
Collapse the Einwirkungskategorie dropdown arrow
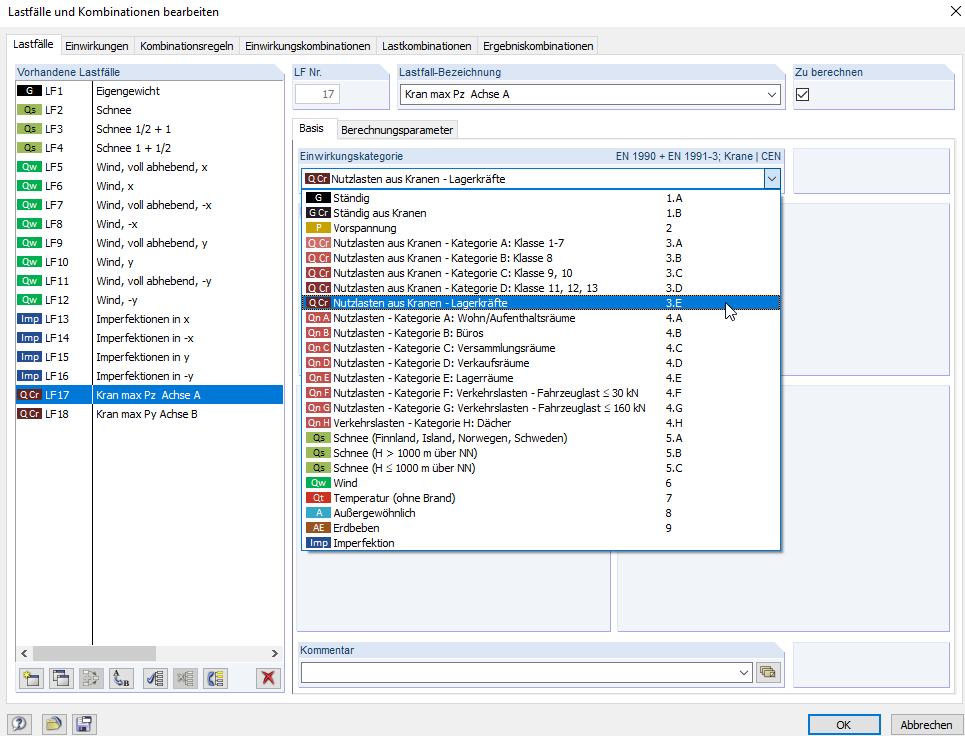click(x=772, y=179)
